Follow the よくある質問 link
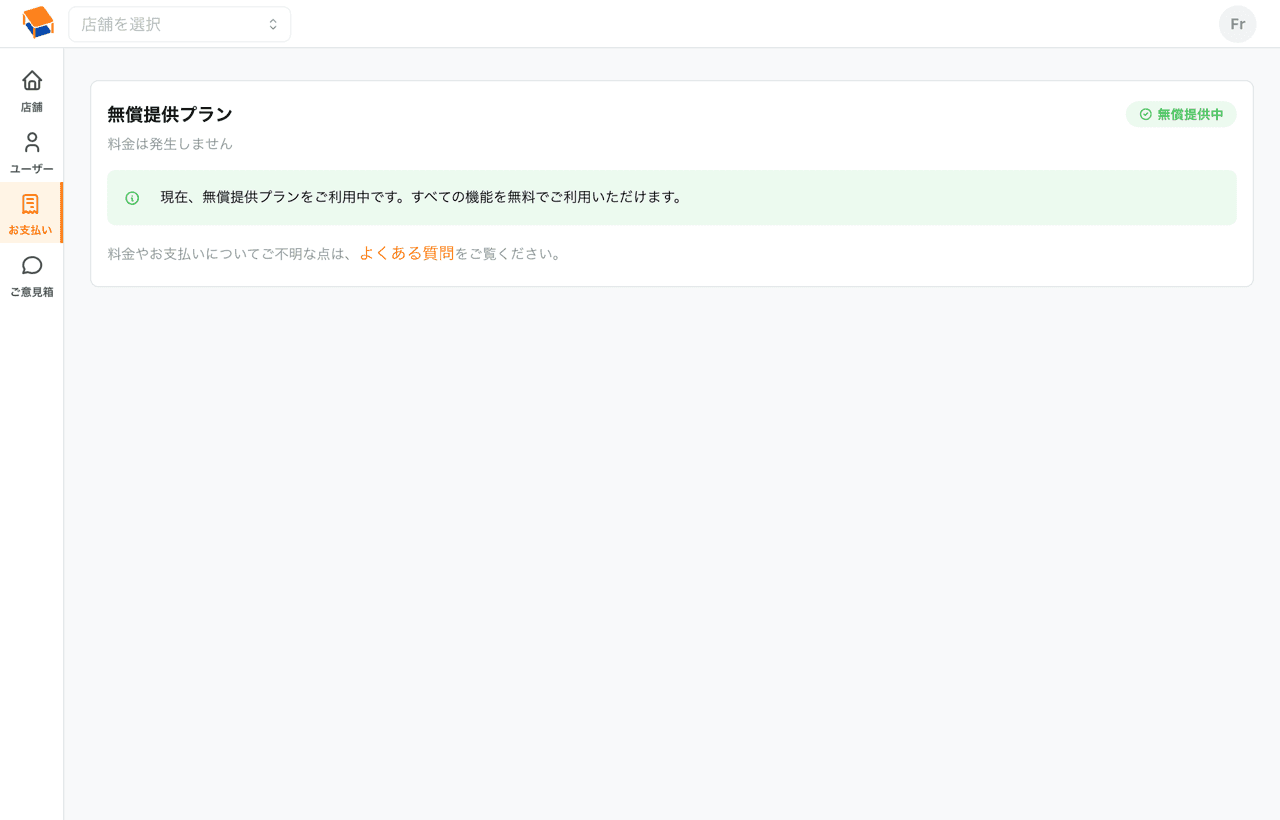Viewport: 1280px width, 820px height. coord(407,254)
